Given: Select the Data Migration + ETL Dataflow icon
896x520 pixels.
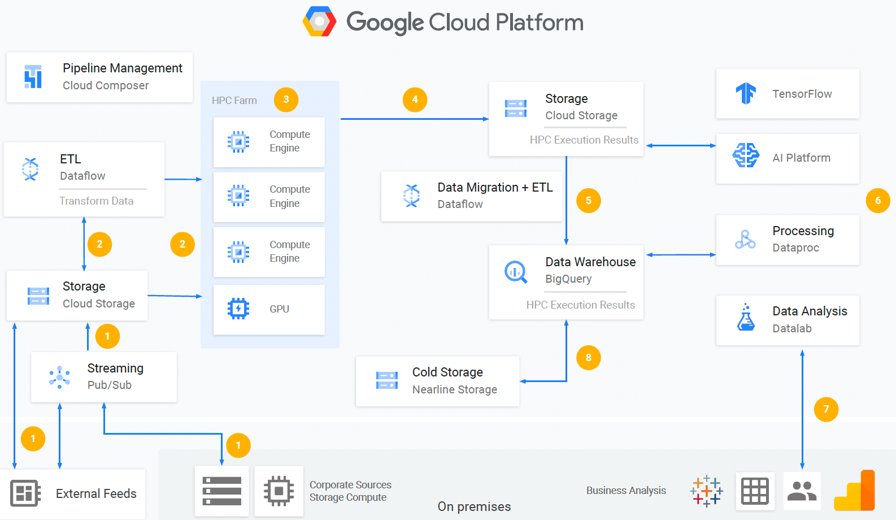Looking at the screenshot, I should click(411, 195).
